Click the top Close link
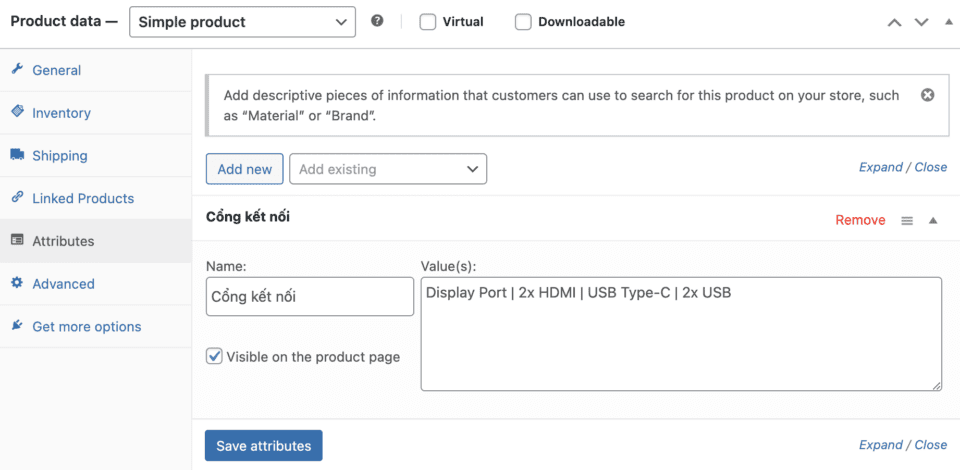 pos(931,167)
